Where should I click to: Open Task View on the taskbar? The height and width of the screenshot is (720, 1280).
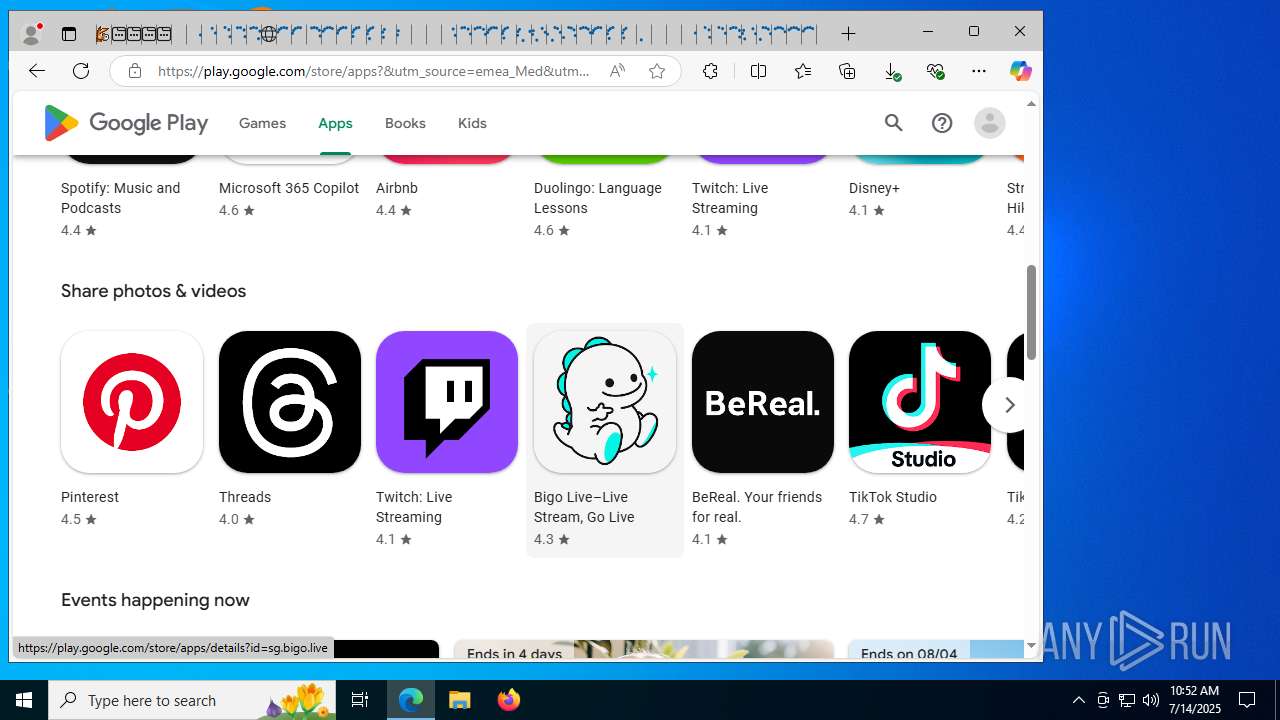click(360, 700)
